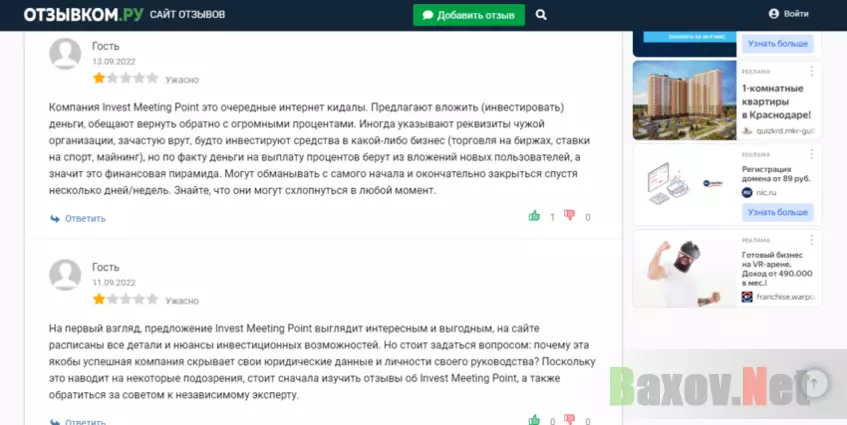
Task: Click the first Гость reviewer name
Action: 105,46
